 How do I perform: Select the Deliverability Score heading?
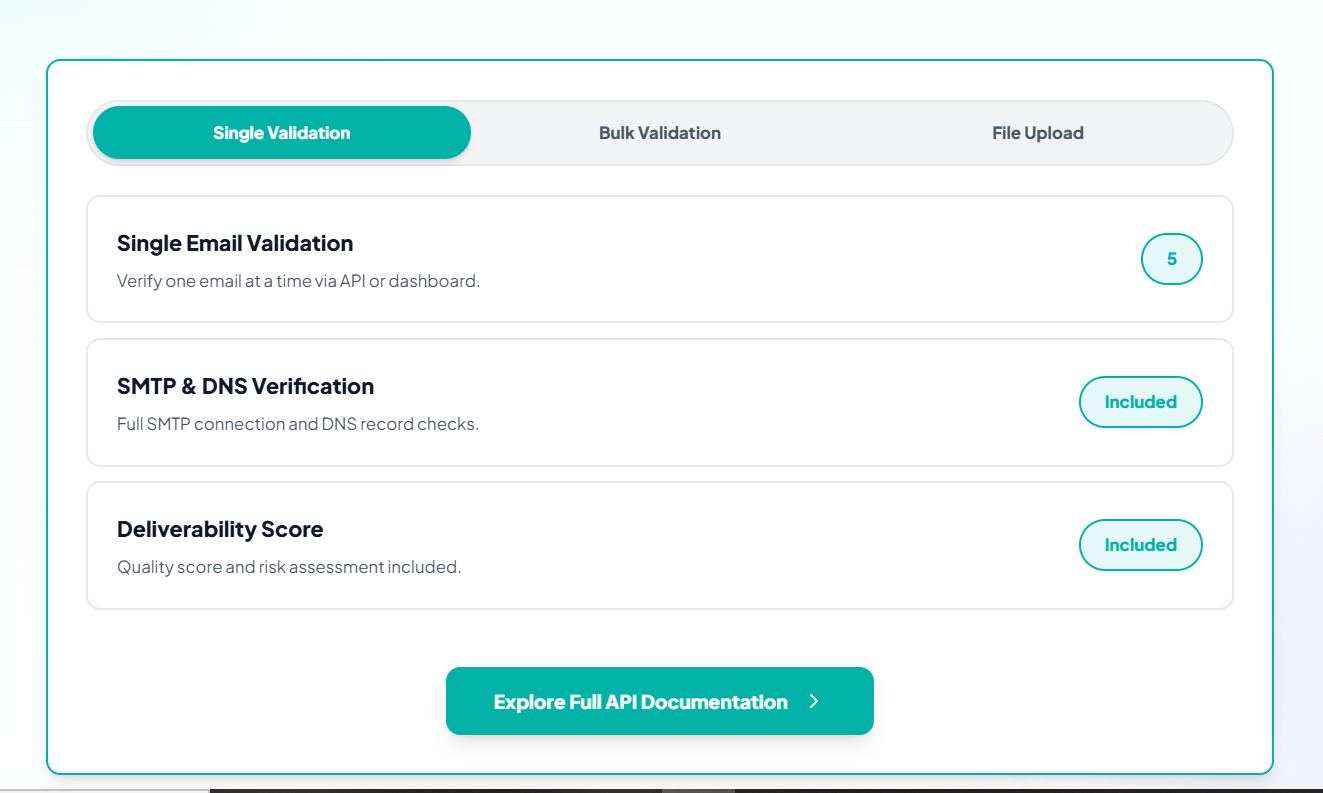click(220, 529)
